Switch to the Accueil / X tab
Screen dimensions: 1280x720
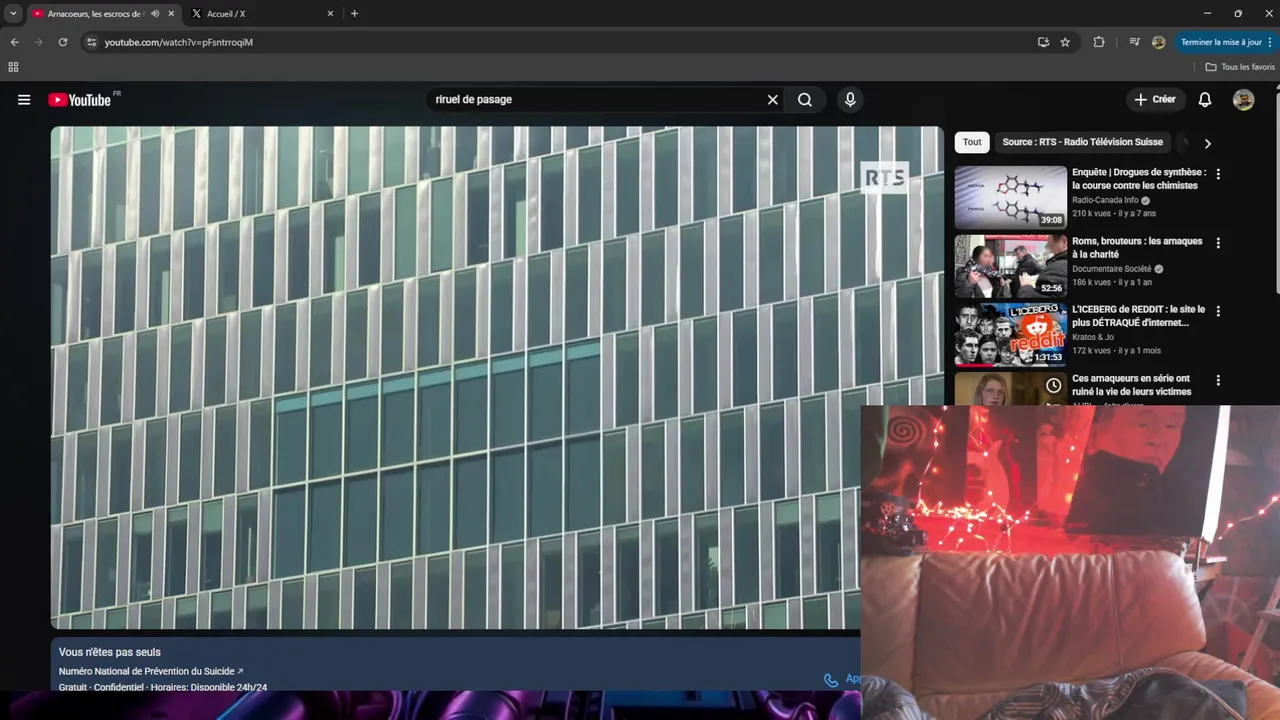pos(262,14)
